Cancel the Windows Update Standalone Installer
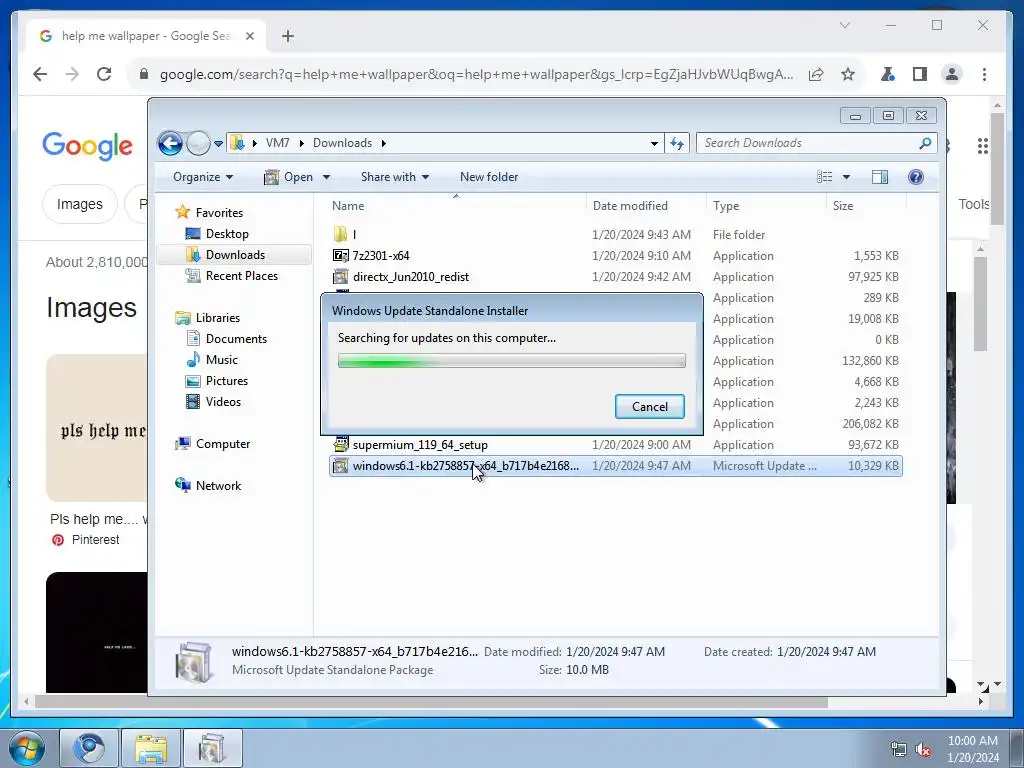The height and width of the screenshot is (768, 1024). coord(650,406)
